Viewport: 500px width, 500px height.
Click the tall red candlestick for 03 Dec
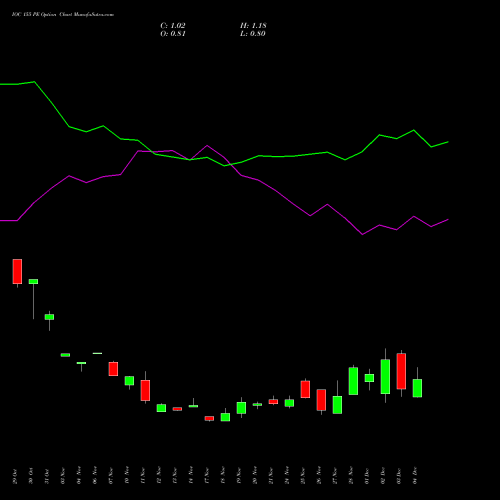(401, 371)
